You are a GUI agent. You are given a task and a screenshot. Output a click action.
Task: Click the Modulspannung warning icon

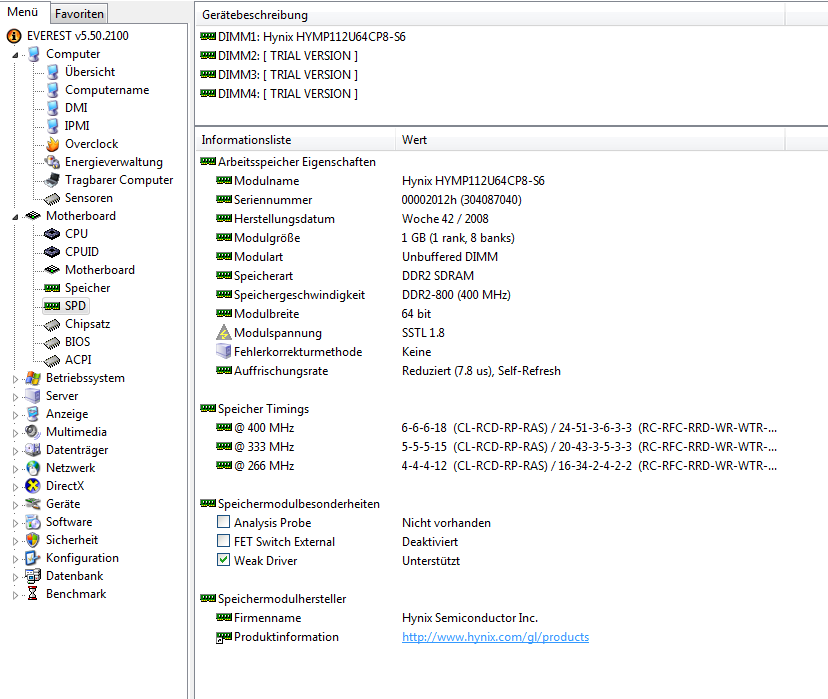pos(224,333)
